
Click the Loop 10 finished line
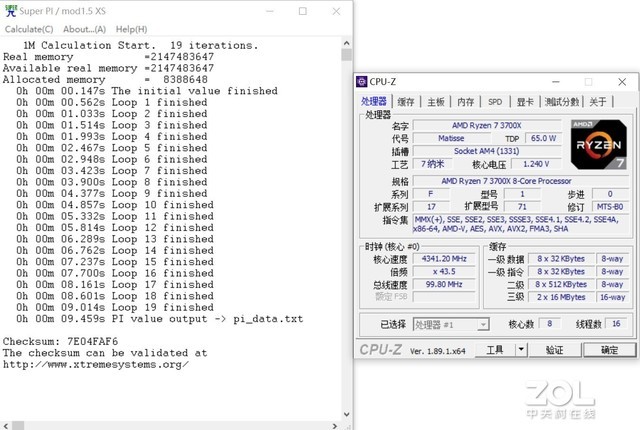(x=114, y=205)
